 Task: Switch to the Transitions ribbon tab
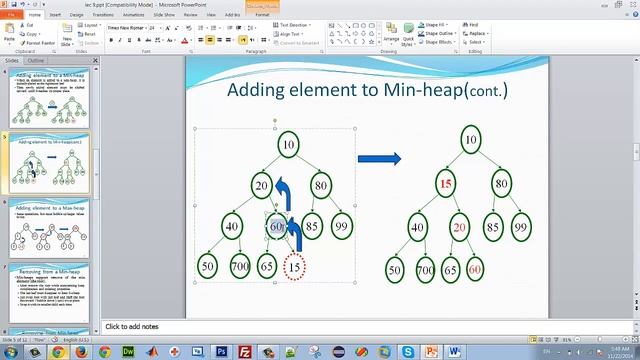(103, 15)
